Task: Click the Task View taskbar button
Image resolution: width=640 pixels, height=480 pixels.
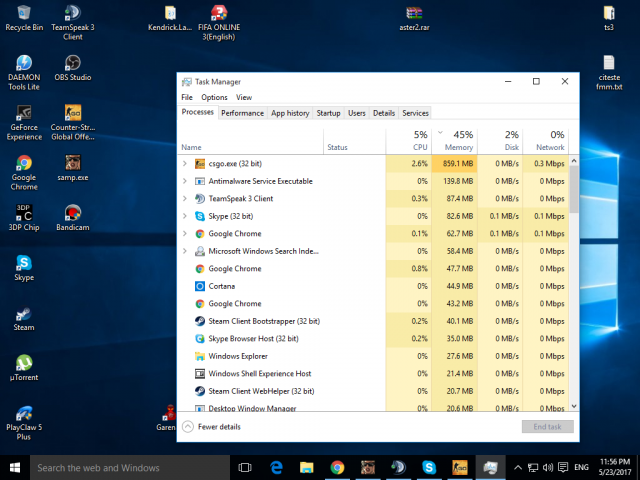Action: pyautogui.click(x=246, y=467)
